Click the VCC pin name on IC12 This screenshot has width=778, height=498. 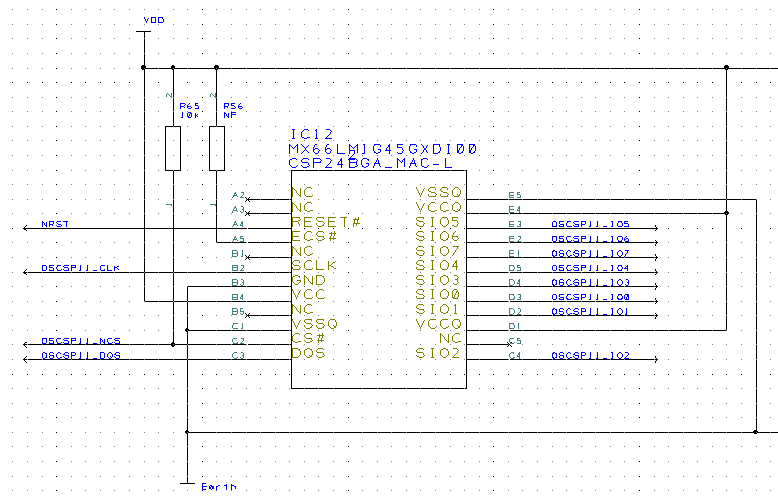click(x=309, y=295)
